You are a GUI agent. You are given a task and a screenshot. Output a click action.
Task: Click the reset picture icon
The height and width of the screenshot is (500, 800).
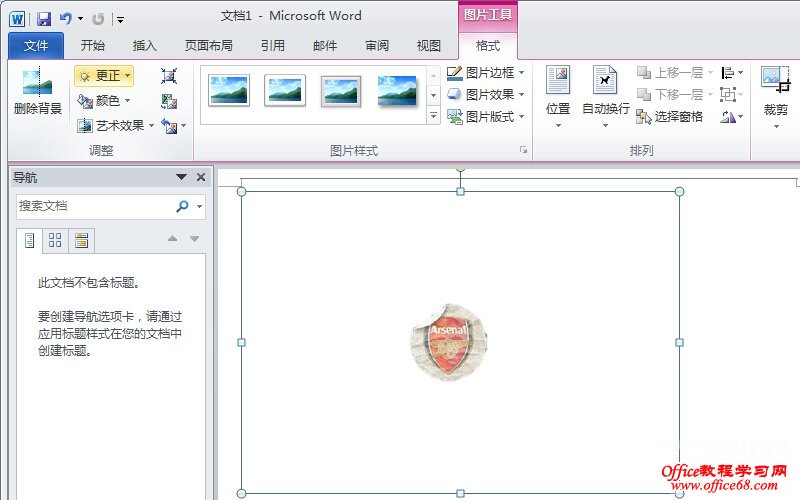pos(169,126)
